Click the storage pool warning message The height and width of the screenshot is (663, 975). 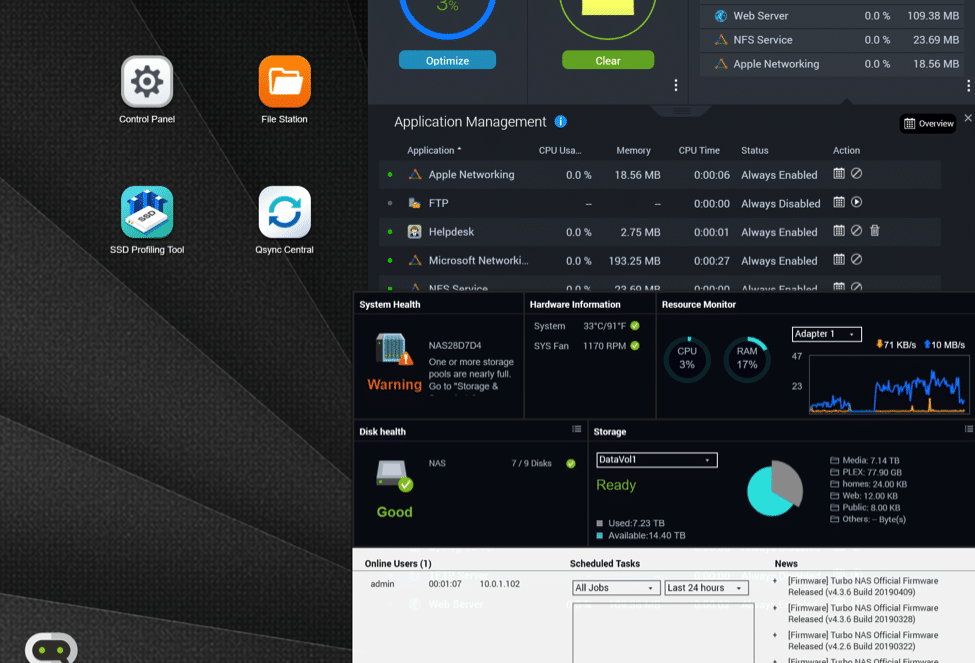(471, 374)
